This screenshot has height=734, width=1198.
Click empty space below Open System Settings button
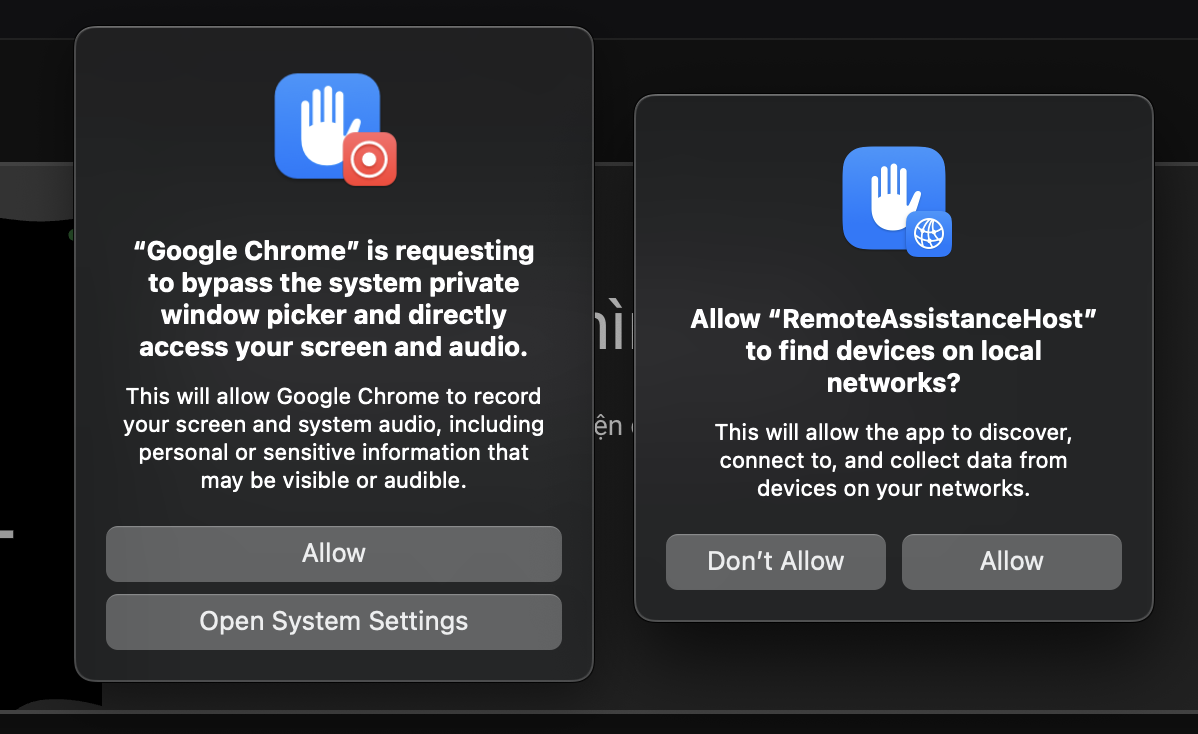coord(334,664)
